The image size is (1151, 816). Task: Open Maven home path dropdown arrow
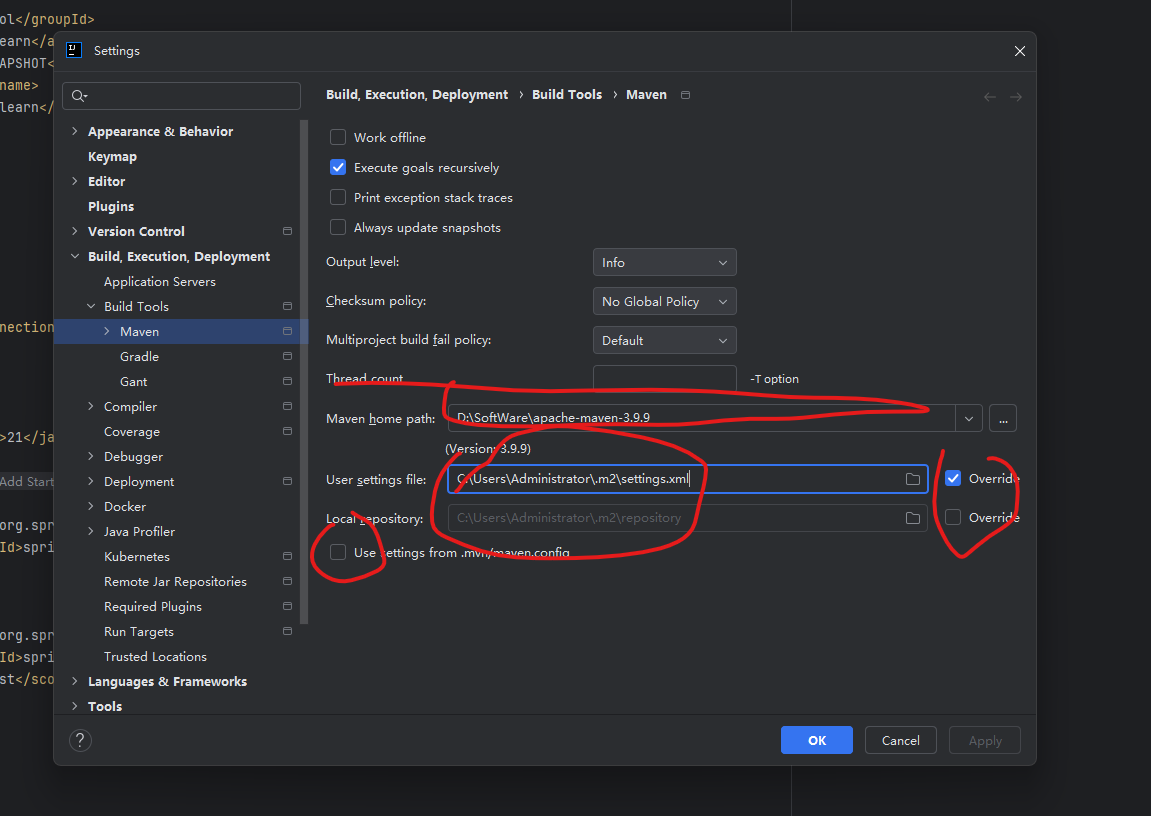[969, 418]
